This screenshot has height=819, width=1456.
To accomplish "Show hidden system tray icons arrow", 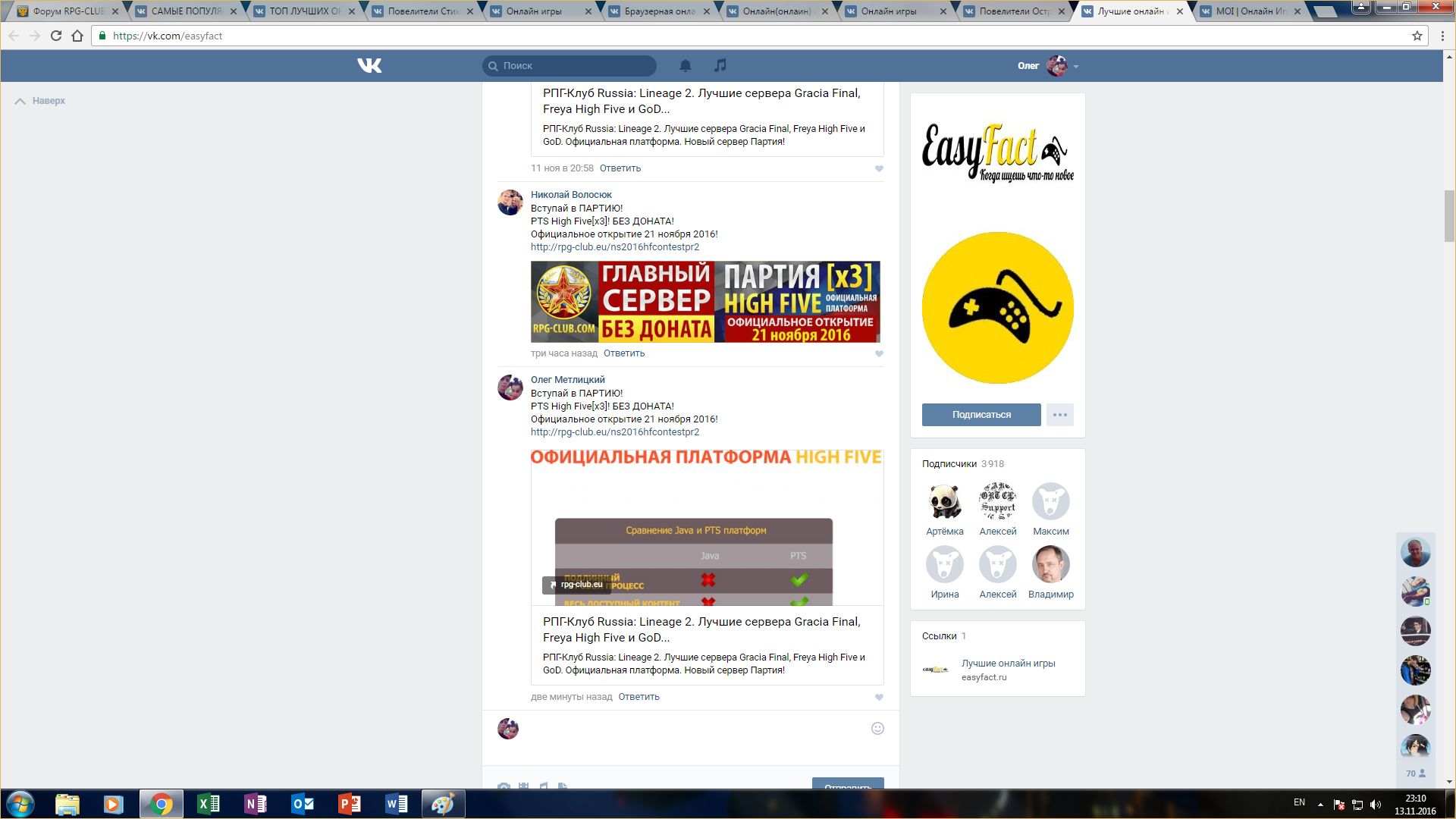I will click(x=1320, y=805).
